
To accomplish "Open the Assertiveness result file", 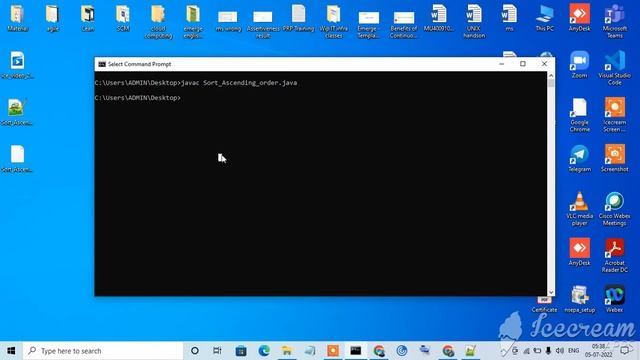I will (x=263, y=23).
